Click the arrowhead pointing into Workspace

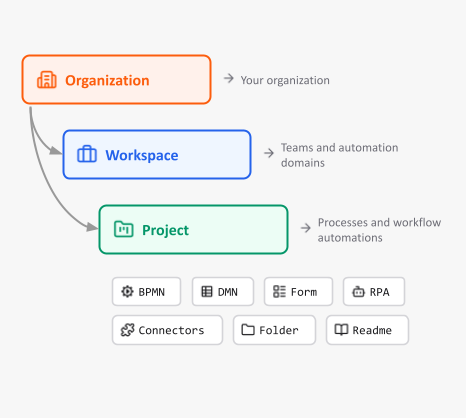[56, 151]
